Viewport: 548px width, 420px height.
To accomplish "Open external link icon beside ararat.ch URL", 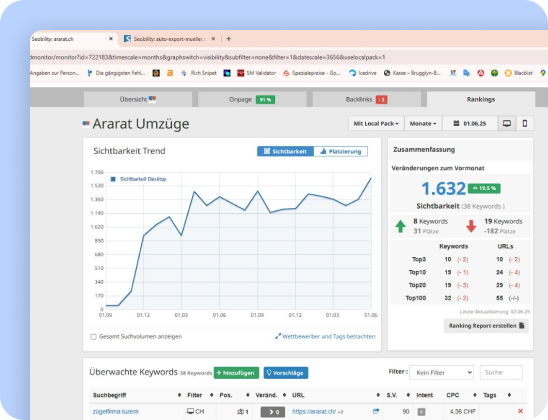I will tap(376, 411).
